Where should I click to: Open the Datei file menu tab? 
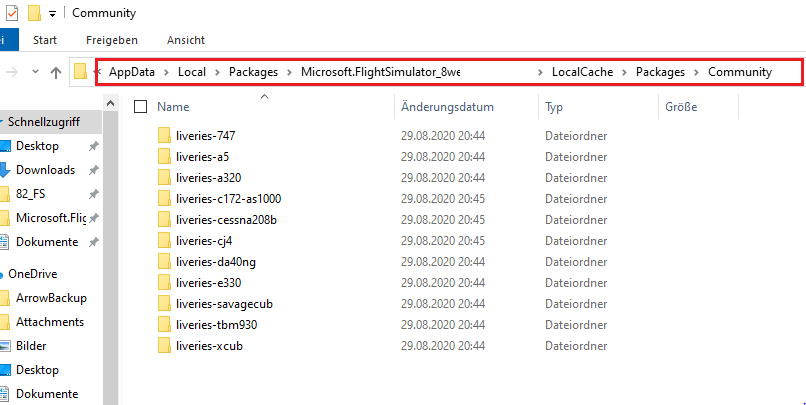tap(8, 40)
